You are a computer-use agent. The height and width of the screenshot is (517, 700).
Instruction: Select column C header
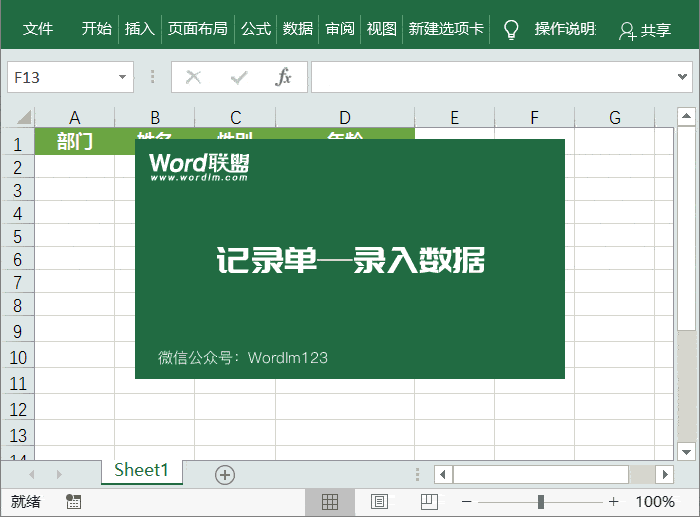pyautogui.click(x=235, y=117)
